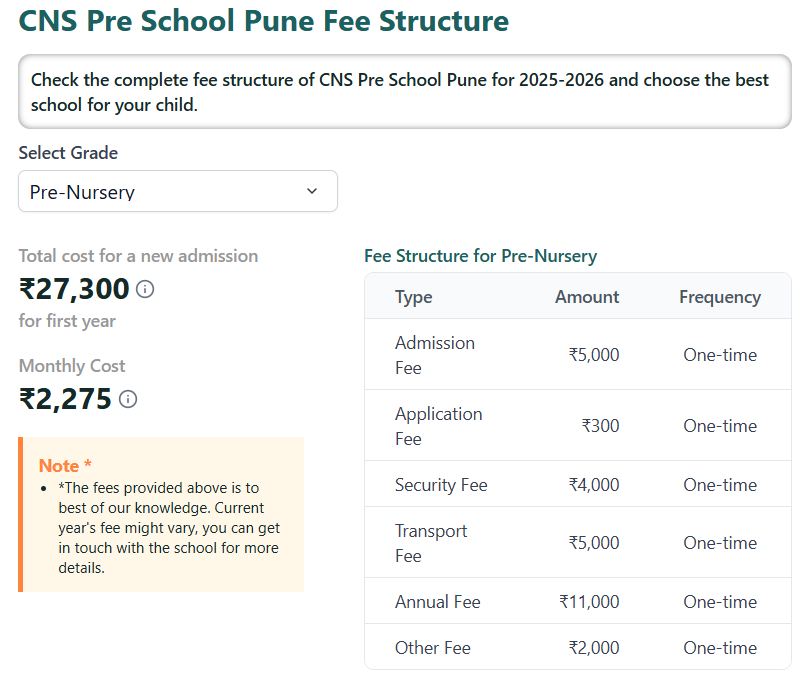Click the Frequency column header

tap(720, 296)
